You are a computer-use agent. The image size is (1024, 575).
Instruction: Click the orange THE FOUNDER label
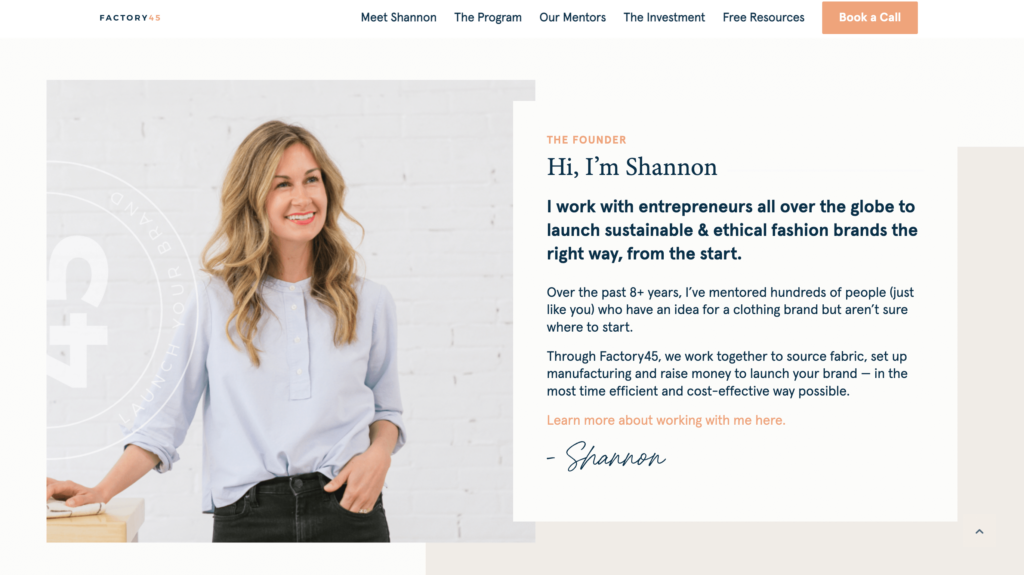(x=586, y=140)
